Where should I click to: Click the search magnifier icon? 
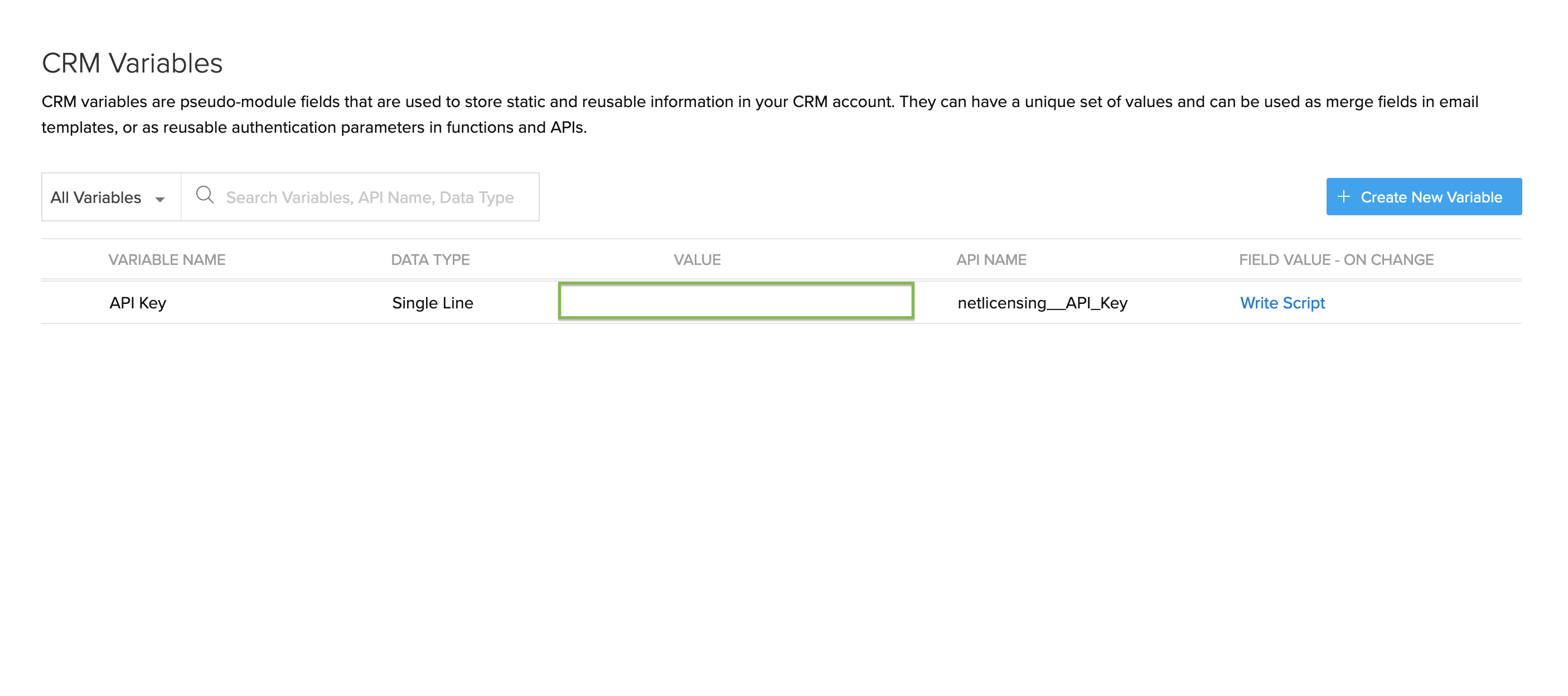coord(205,195)
